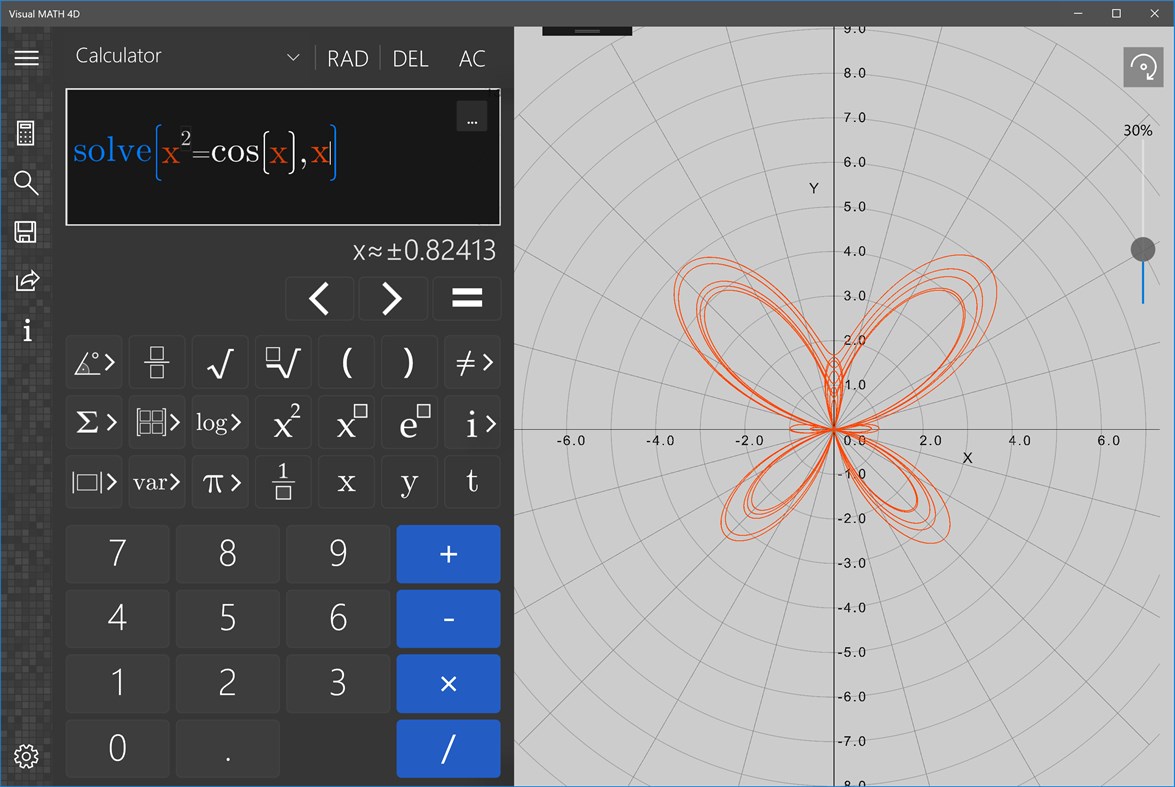This screenshot has height=787, width=1175.
Task: Tap digit 8 key
Action: click(228, 554)
